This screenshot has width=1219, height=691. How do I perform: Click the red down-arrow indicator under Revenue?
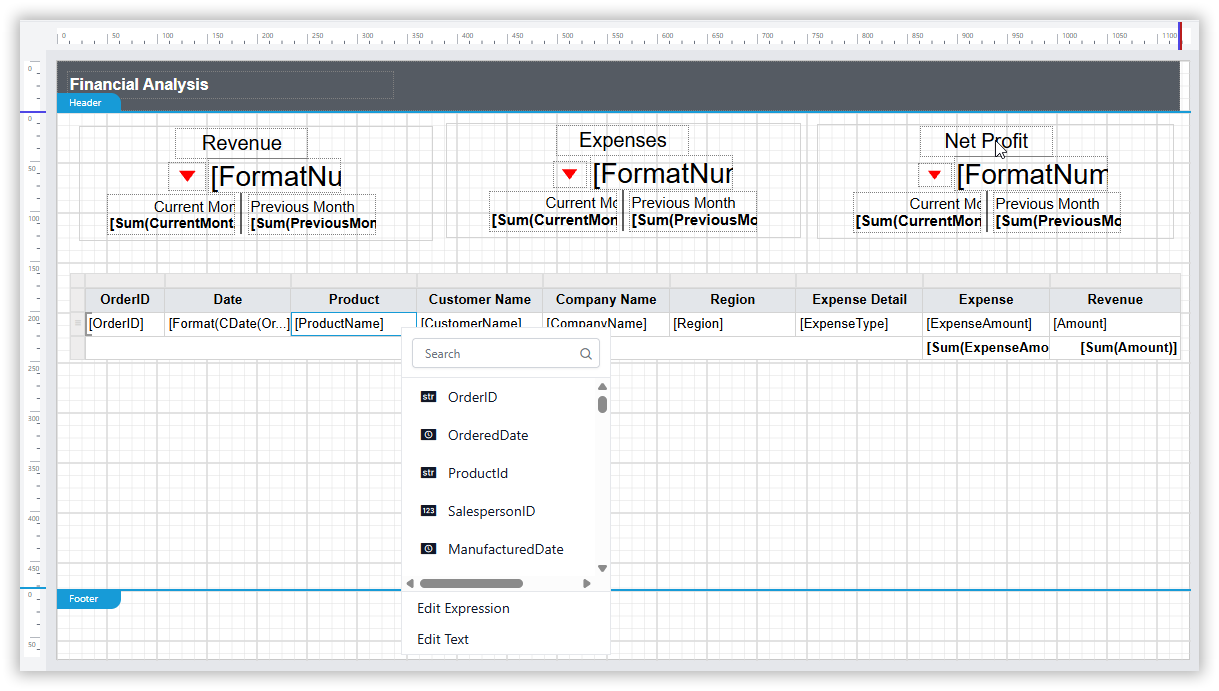pyautogui.click(x=187, y=176)
